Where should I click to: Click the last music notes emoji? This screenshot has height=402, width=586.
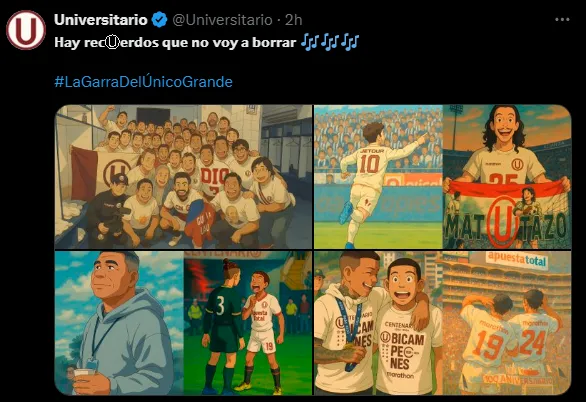coord(351,42)
